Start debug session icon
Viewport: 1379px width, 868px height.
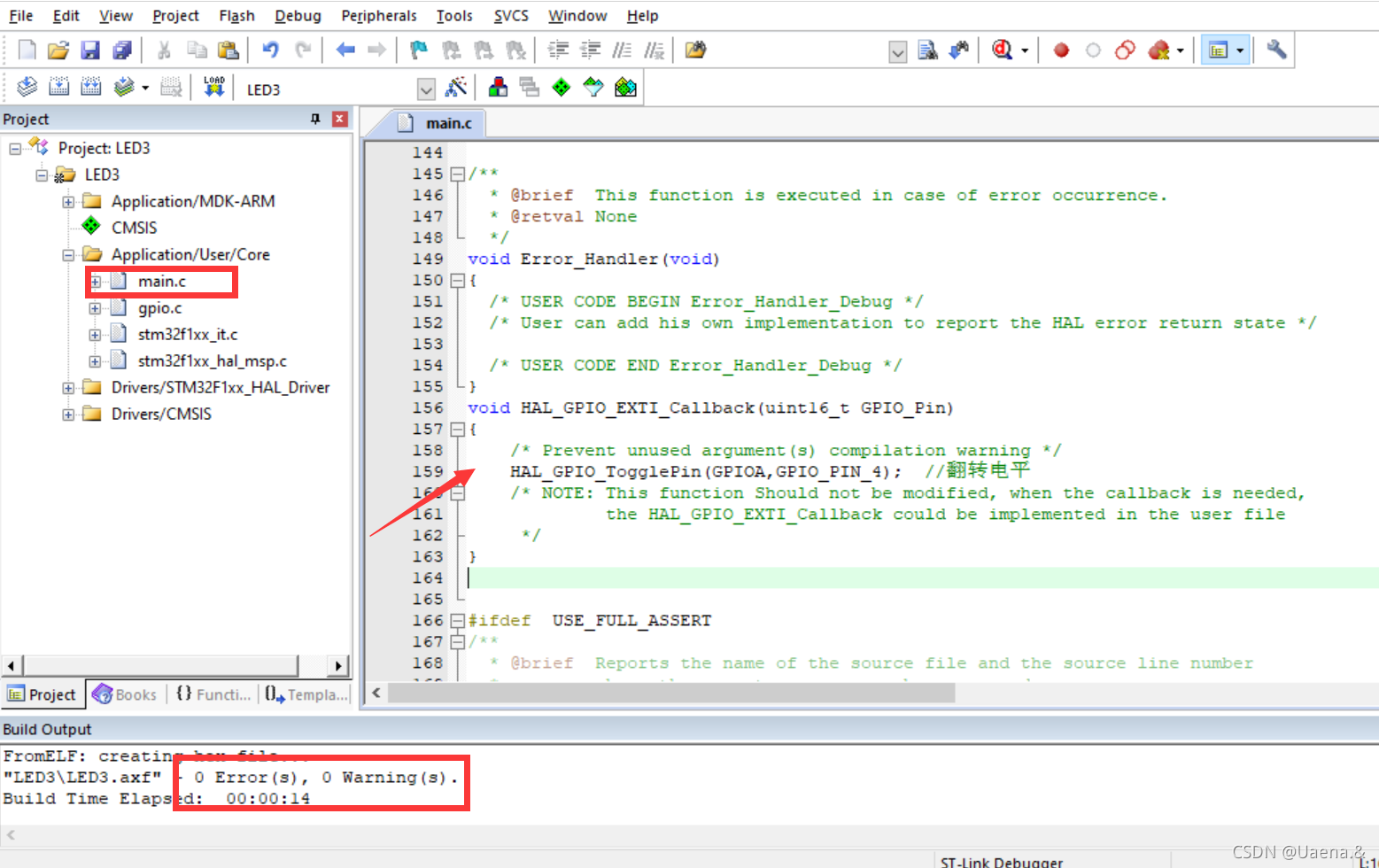pos(1002,50)
